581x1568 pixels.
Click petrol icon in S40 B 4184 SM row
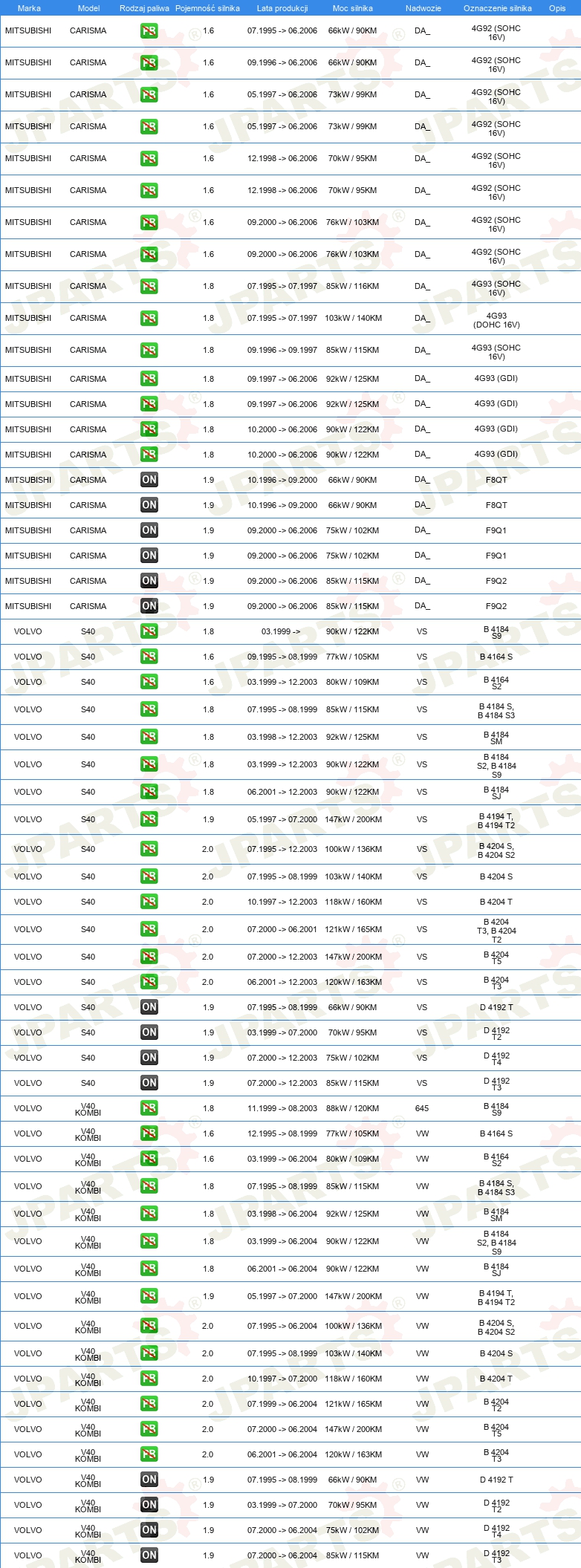click(x=149, y=737)
